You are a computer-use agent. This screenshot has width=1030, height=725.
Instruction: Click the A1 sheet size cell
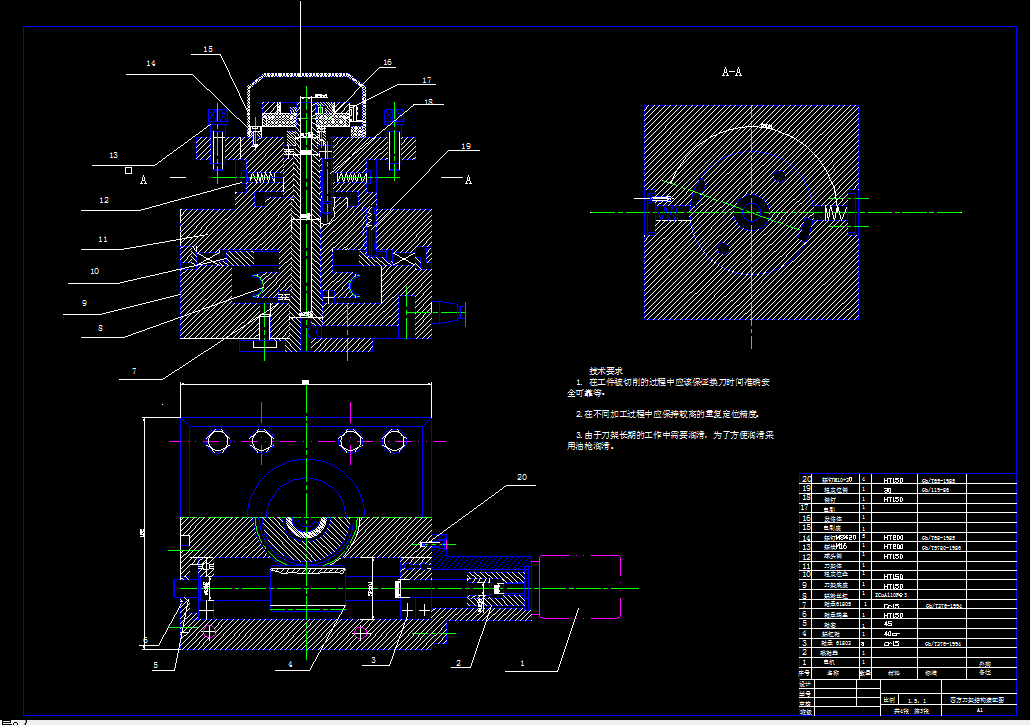click(x=979, y=710)
